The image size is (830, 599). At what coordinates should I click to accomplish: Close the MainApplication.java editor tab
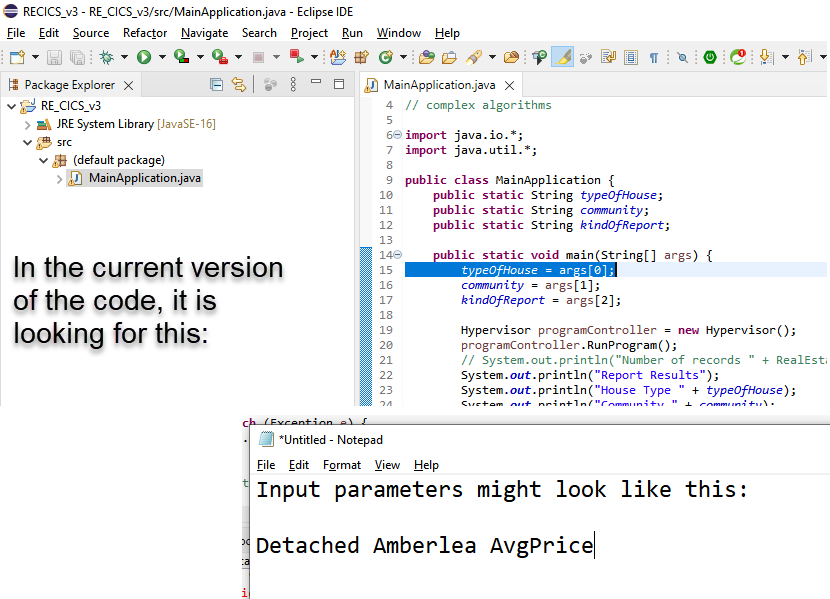point(510,86)
